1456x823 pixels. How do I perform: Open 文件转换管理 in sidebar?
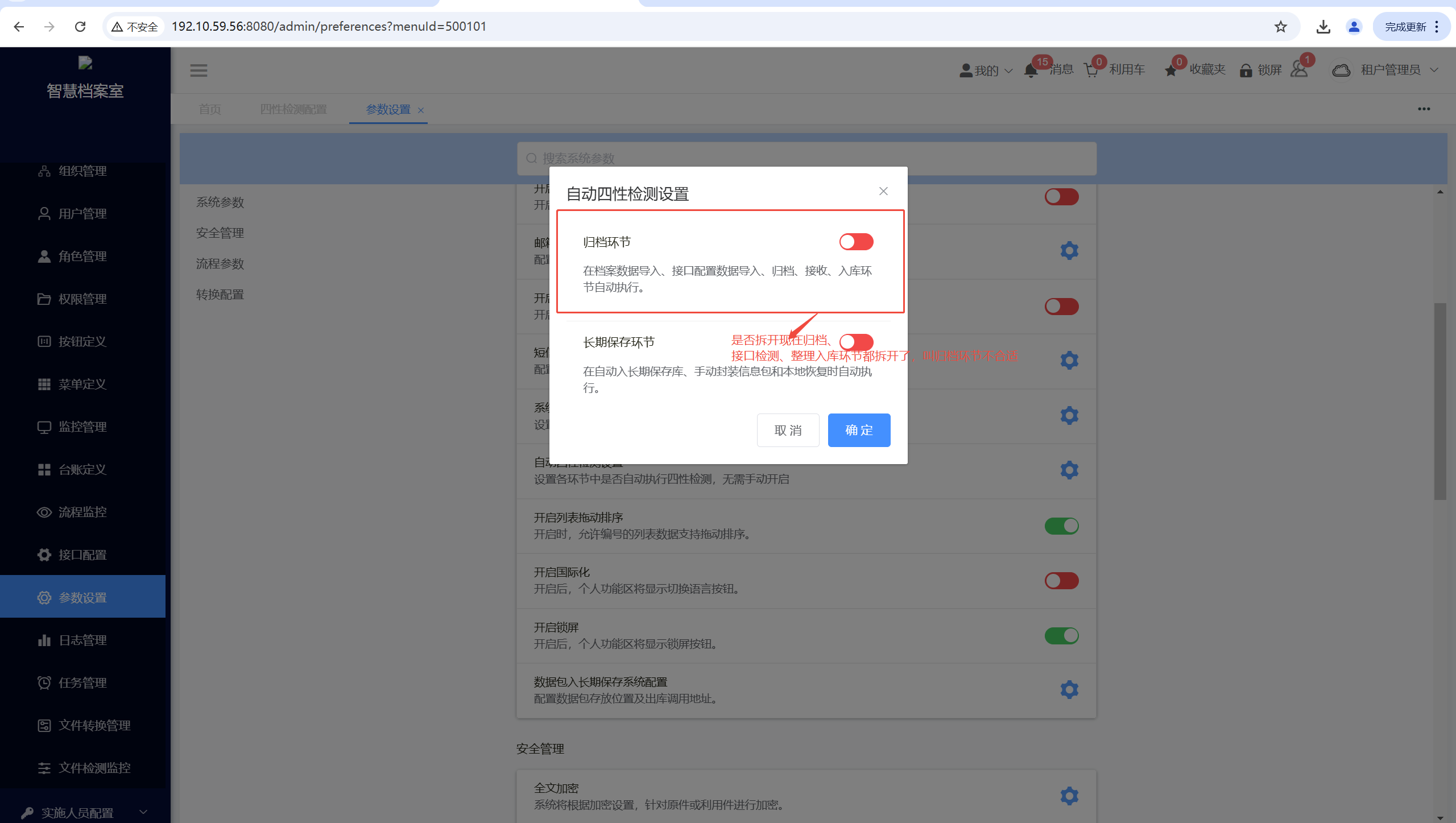click(82, 725)
